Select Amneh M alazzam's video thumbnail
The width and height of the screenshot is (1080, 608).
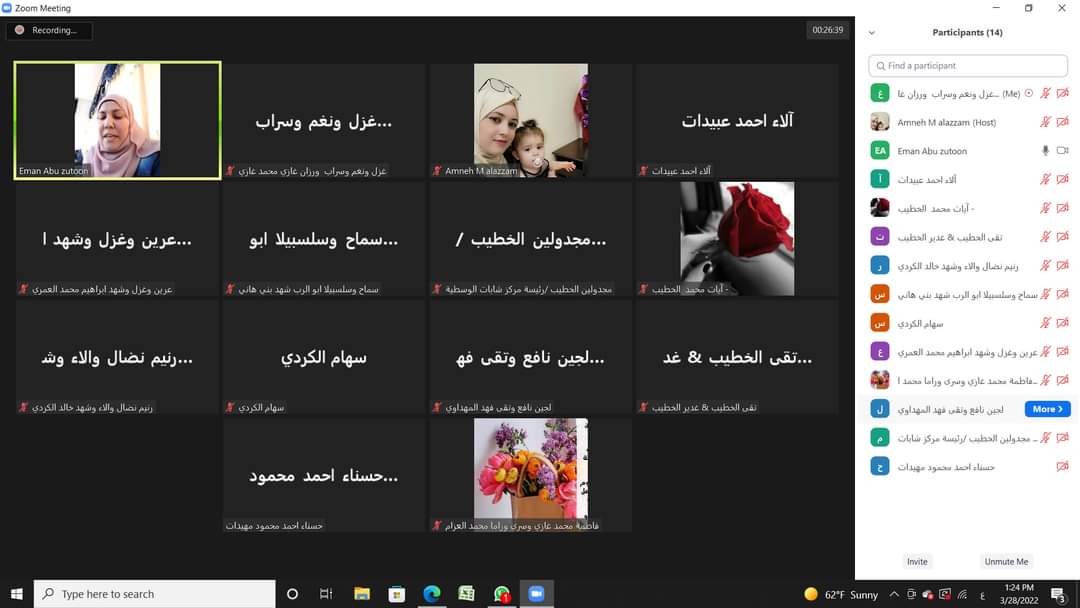click(x=531, y=121)
